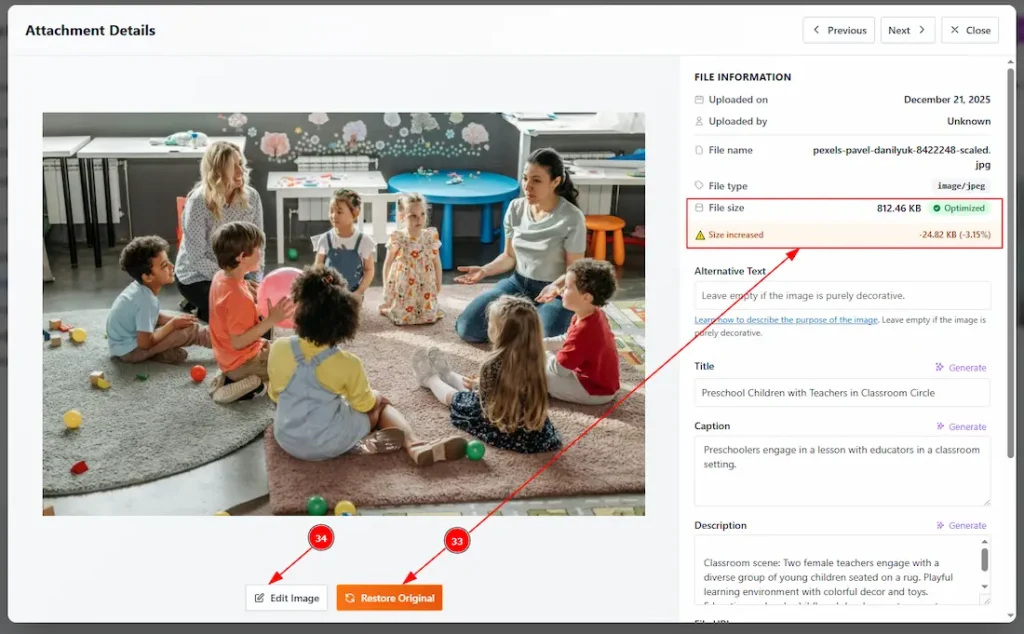Click the Alternative Text input field

click(x=842, y=296)
